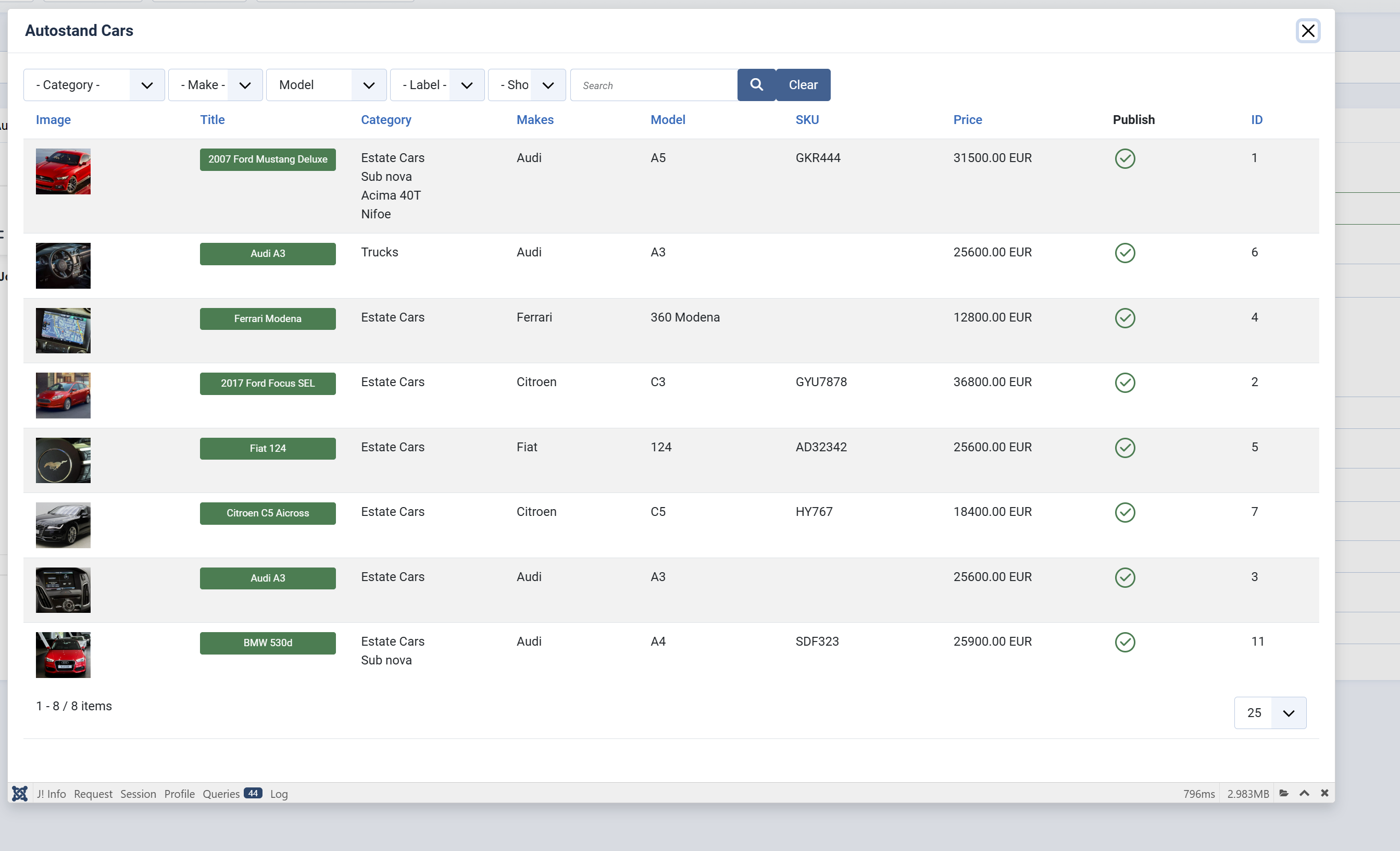Open the truncated Sho filter dropdown
Viewport: 1400px width, 851px height.
pyautogui.click(x=527, y=85)
